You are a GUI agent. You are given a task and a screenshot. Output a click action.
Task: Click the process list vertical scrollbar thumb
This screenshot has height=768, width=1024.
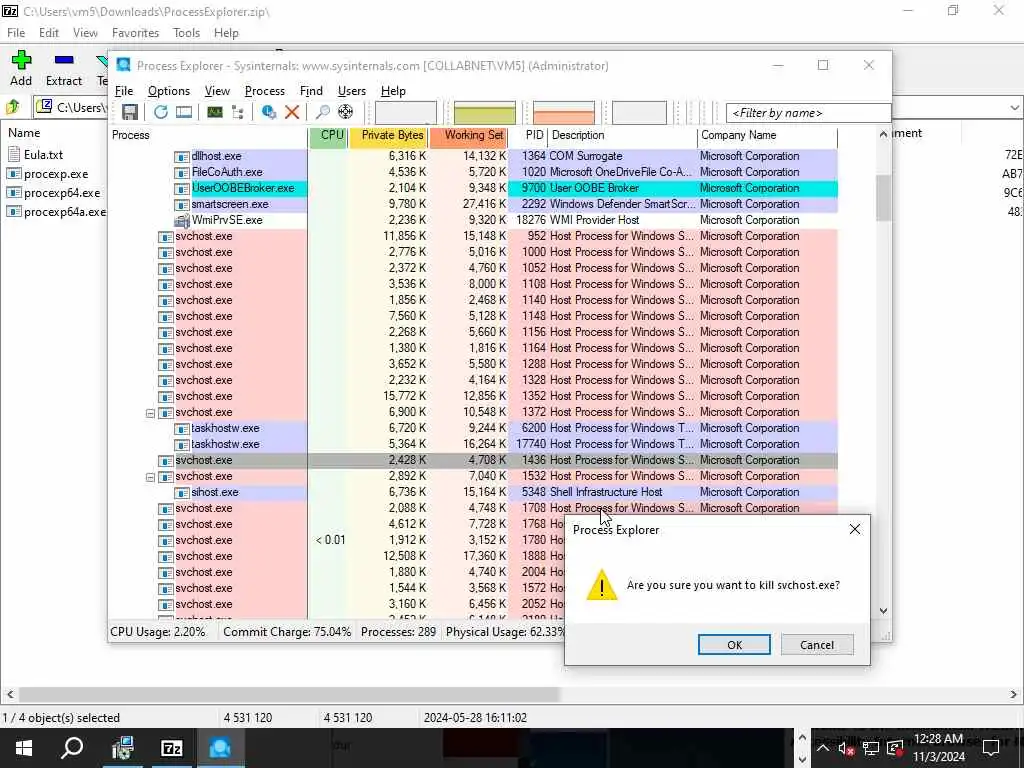click(x=883, y=198)
